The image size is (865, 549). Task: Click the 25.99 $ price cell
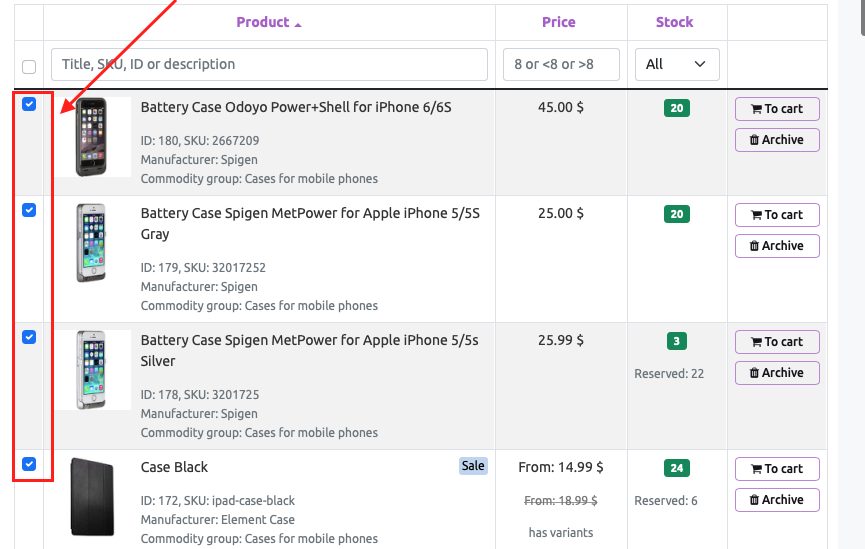point(560,340)
